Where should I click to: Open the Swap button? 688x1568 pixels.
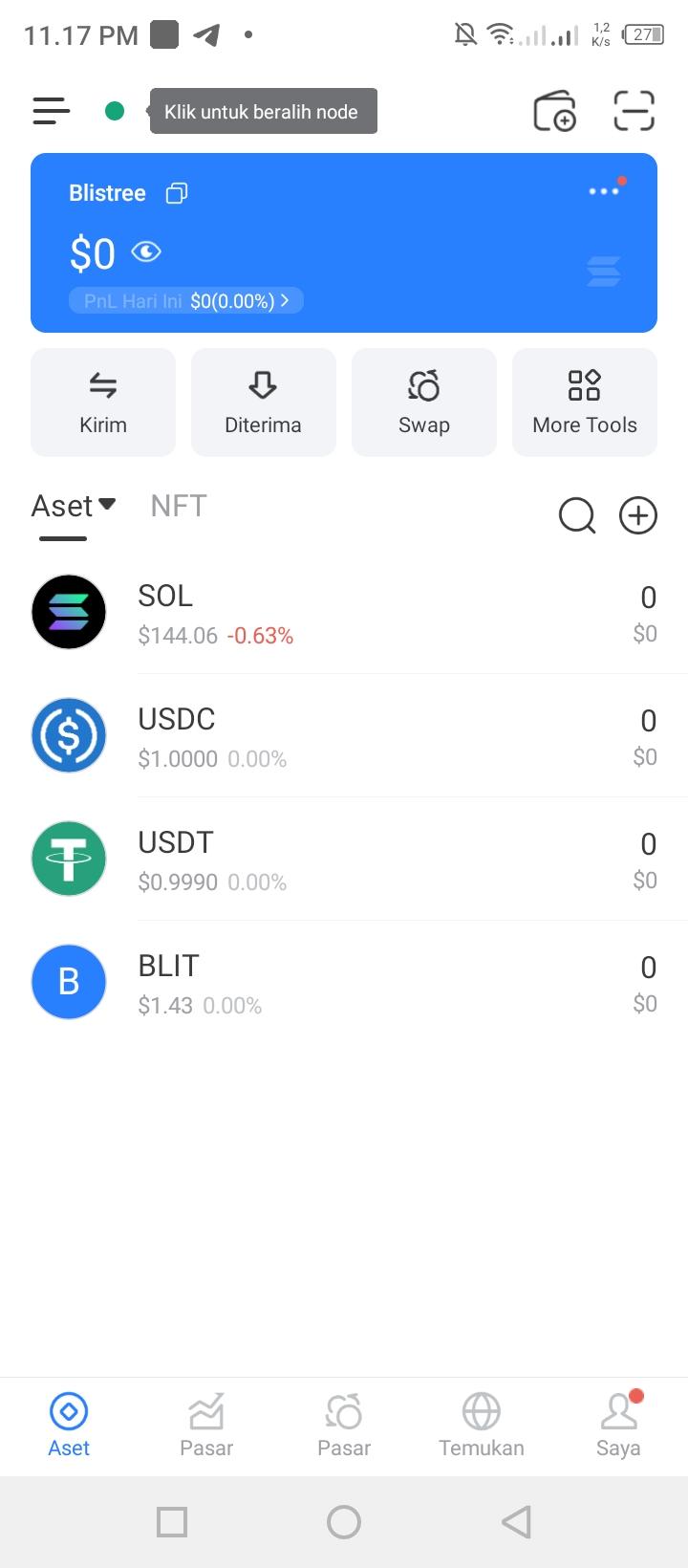pos(424,402)
